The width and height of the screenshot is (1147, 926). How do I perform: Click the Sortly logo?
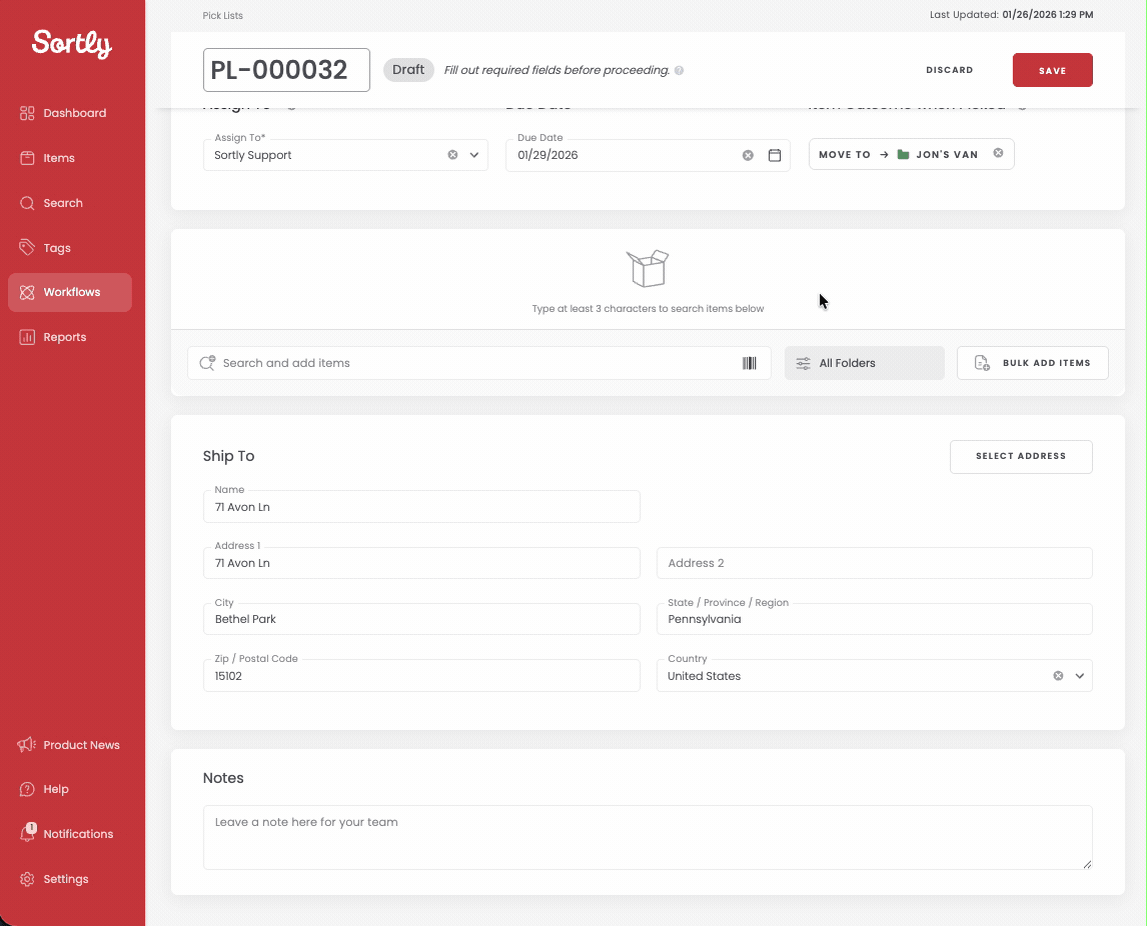click(x=72, y=44)
